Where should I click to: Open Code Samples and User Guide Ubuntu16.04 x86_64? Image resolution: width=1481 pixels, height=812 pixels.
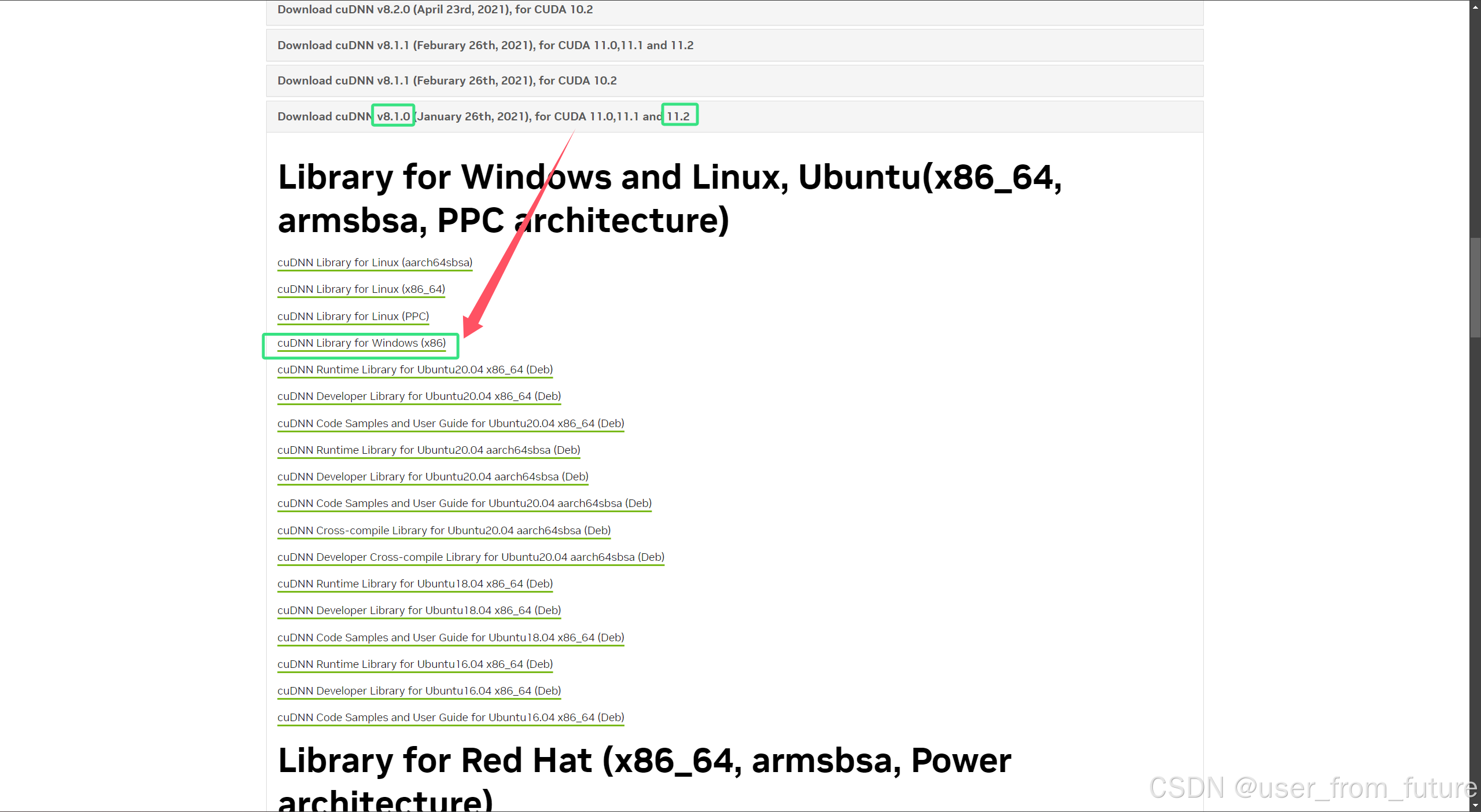coord(451,718)
